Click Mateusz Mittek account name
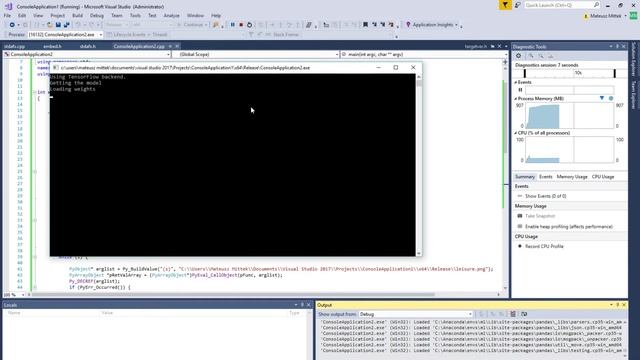640x360 pixels. (605, 16)
